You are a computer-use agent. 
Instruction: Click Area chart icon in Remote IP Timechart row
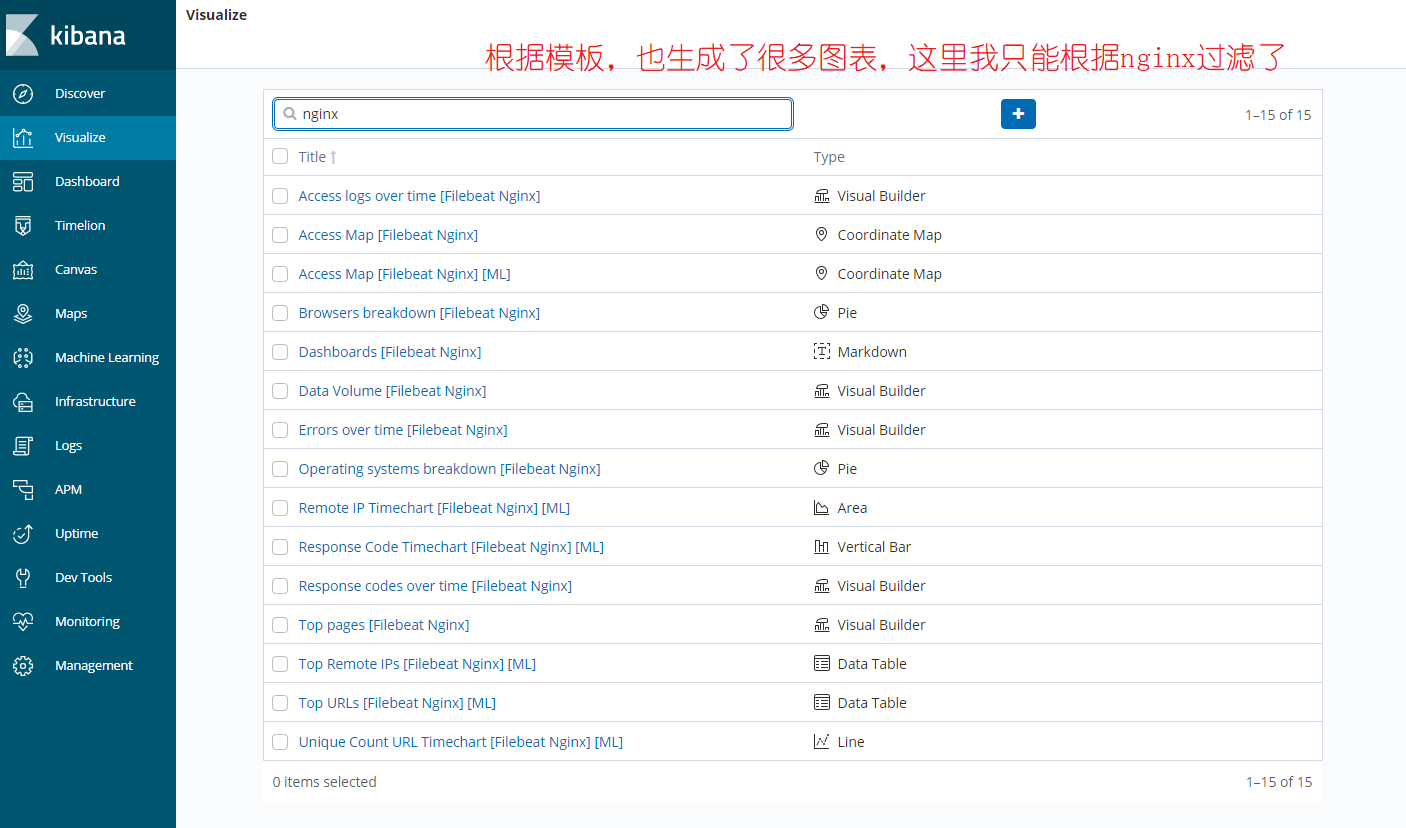click(x=822, y=508)
